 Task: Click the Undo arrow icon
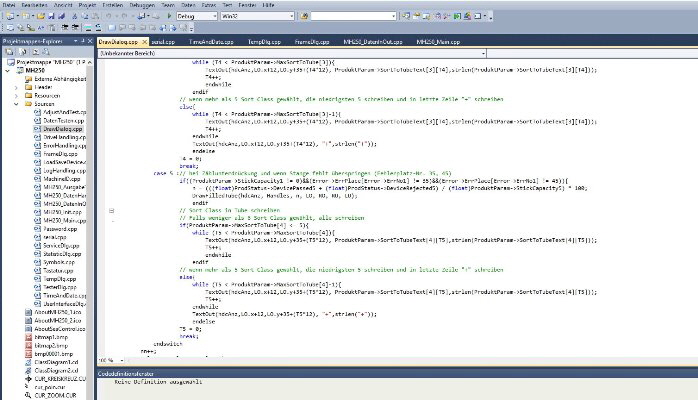coord(108,16)
